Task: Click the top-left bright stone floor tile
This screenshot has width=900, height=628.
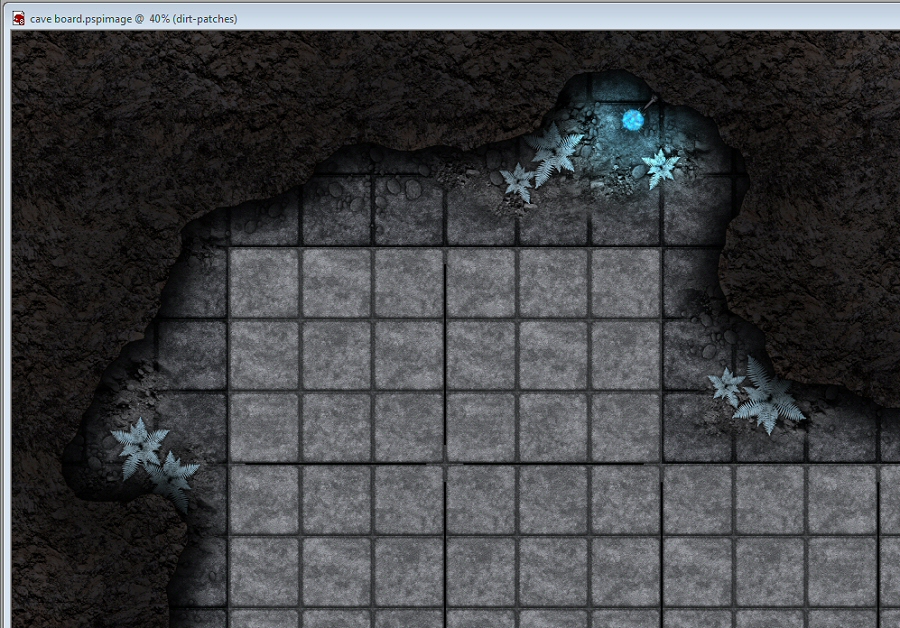Action: [x=264, y=283]
